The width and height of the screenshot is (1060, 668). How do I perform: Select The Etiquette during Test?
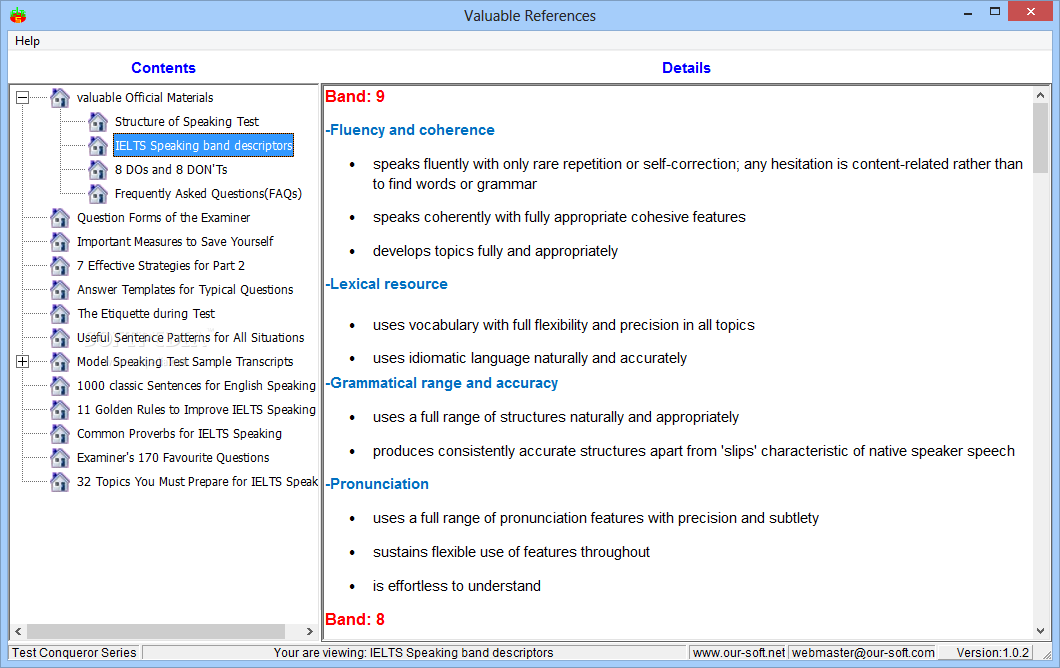146,314
